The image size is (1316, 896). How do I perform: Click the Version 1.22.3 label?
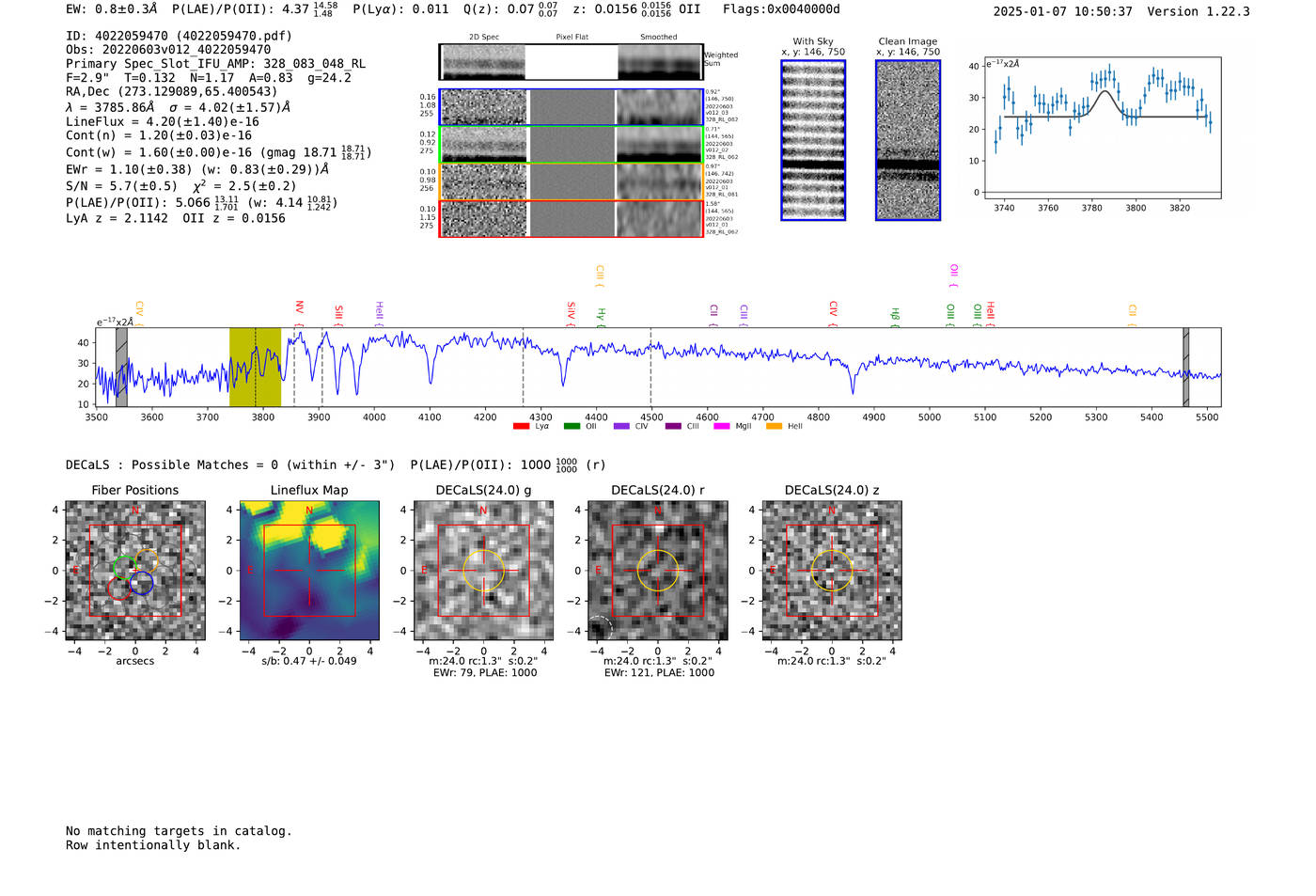pos(1198,11)
